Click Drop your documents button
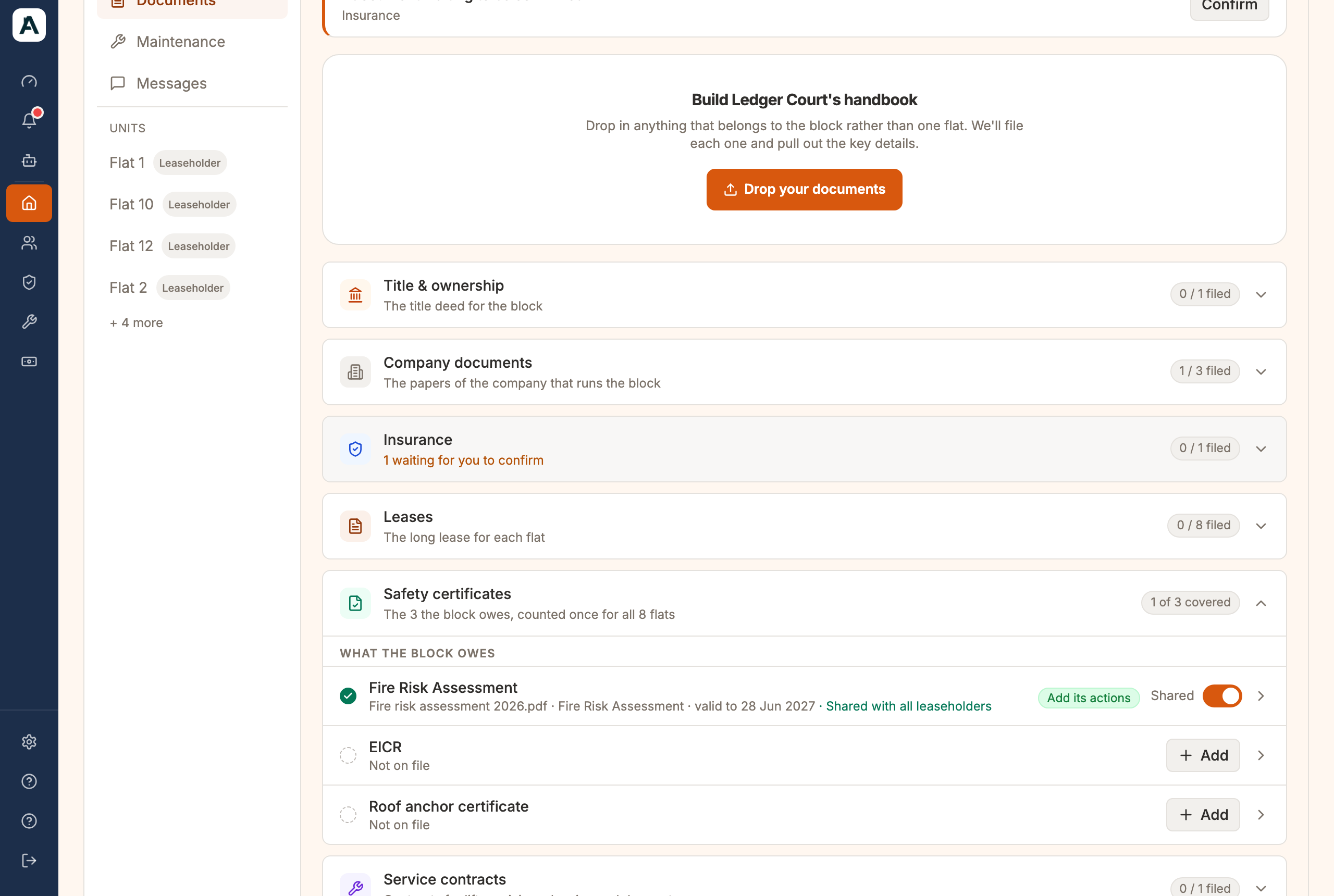 [804, 190]
